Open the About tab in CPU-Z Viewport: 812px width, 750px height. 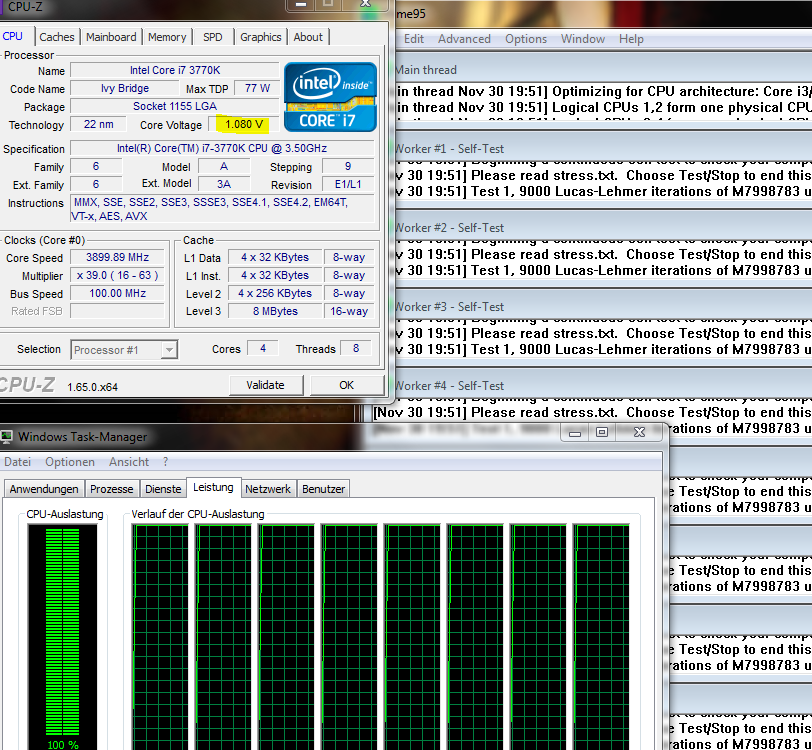pos(308,37)
